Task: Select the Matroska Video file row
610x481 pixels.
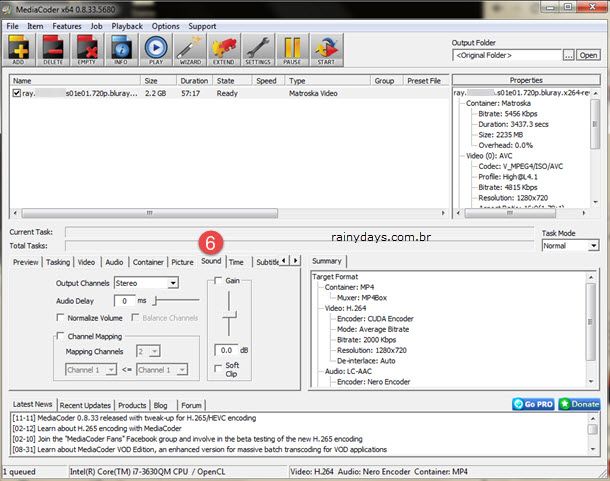Action: pos(230,93)
